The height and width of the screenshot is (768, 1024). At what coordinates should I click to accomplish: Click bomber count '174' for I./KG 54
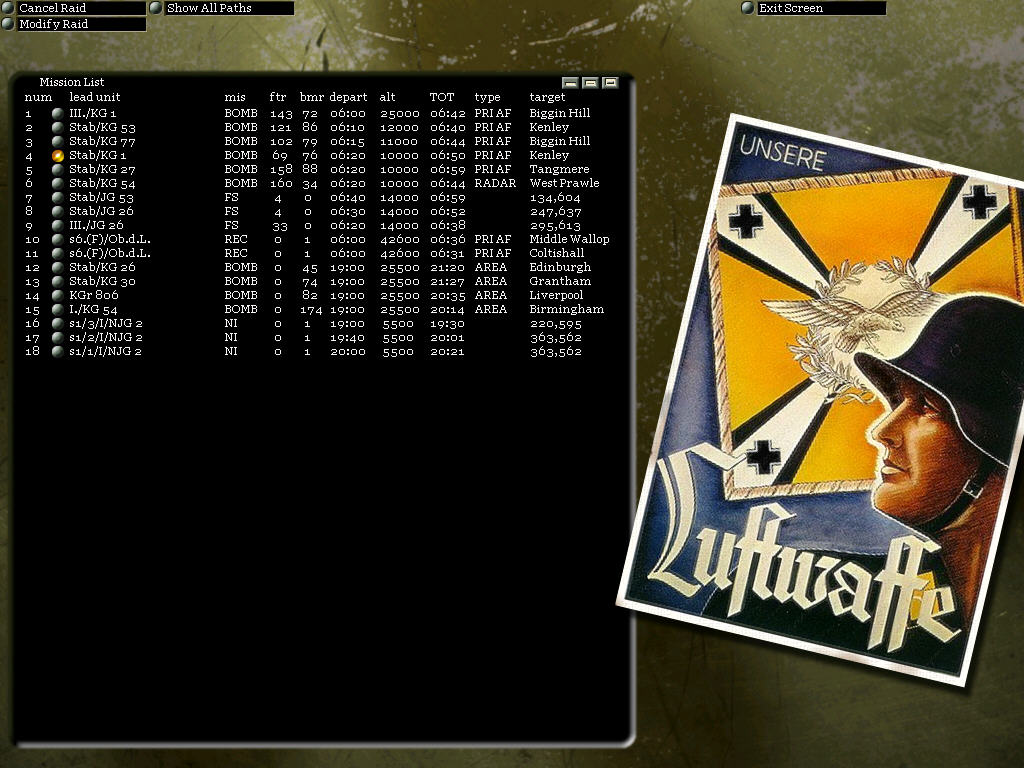click(x=312, y=310)
